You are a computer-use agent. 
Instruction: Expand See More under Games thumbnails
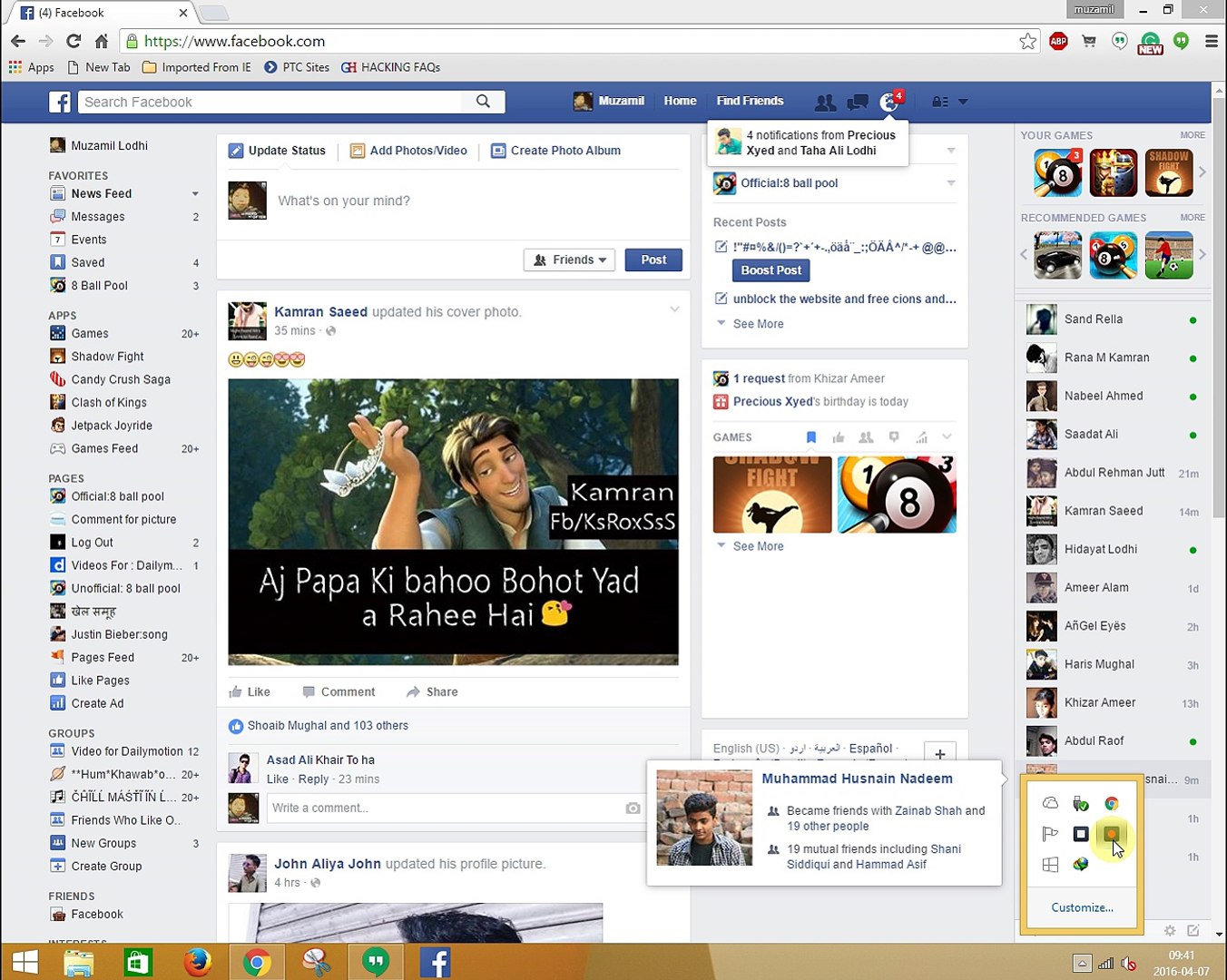tap(758, 546)
